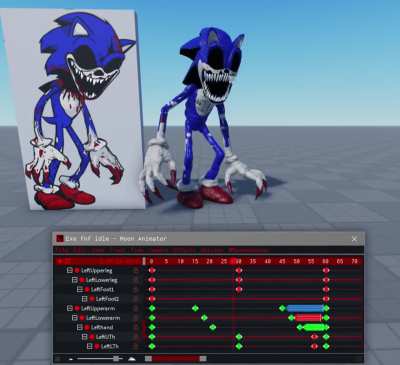This screenshot has height=365, width=400.
Task: Collapse the LeftLowerarm track
Action: tap(75, 318)
